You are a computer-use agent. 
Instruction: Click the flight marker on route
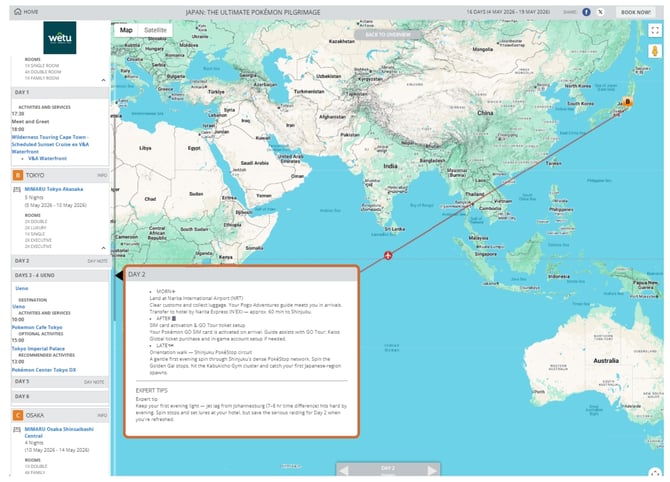coord(388,256)
